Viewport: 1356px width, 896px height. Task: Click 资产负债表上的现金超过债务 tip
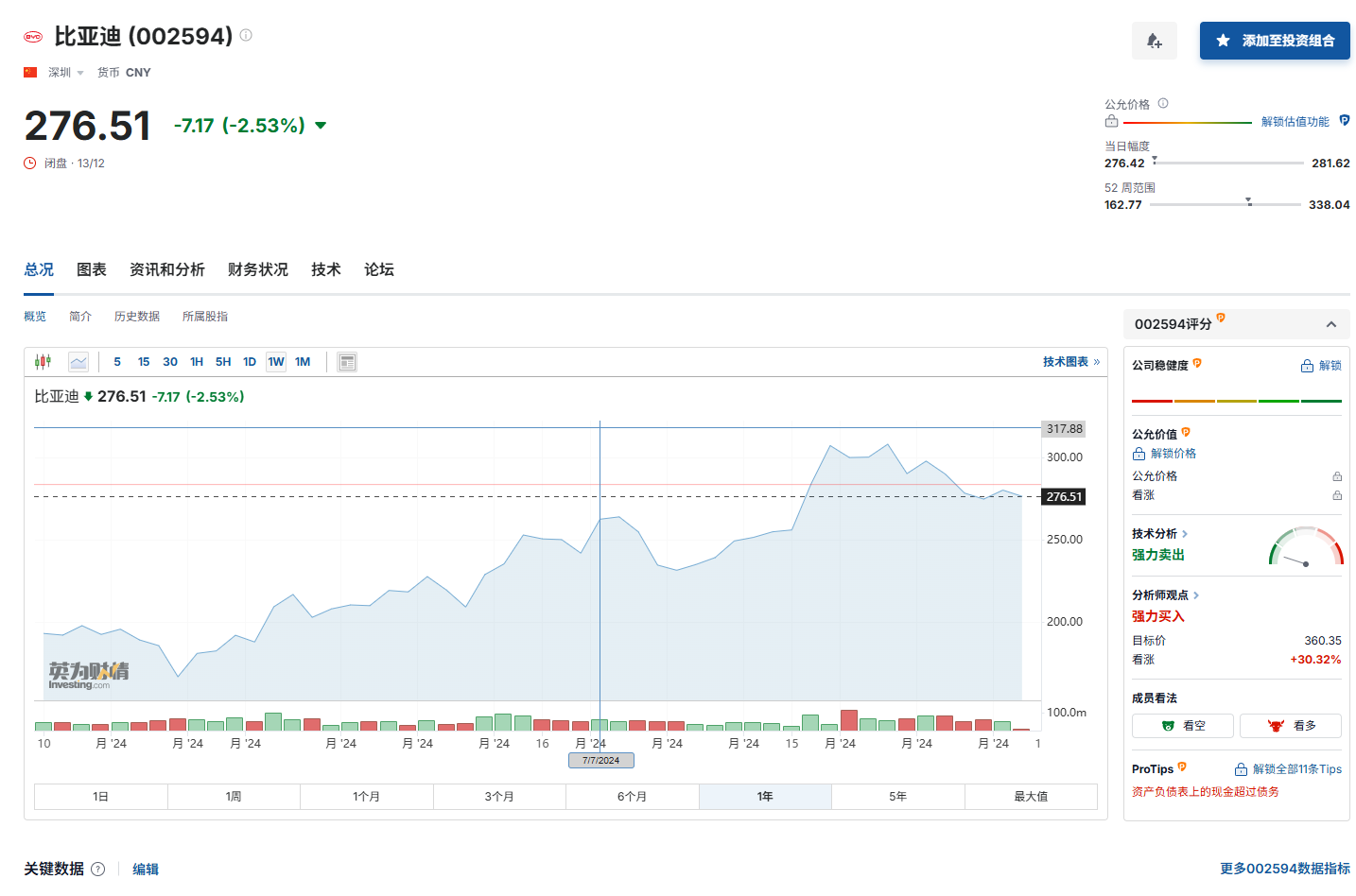point(1206,792)
